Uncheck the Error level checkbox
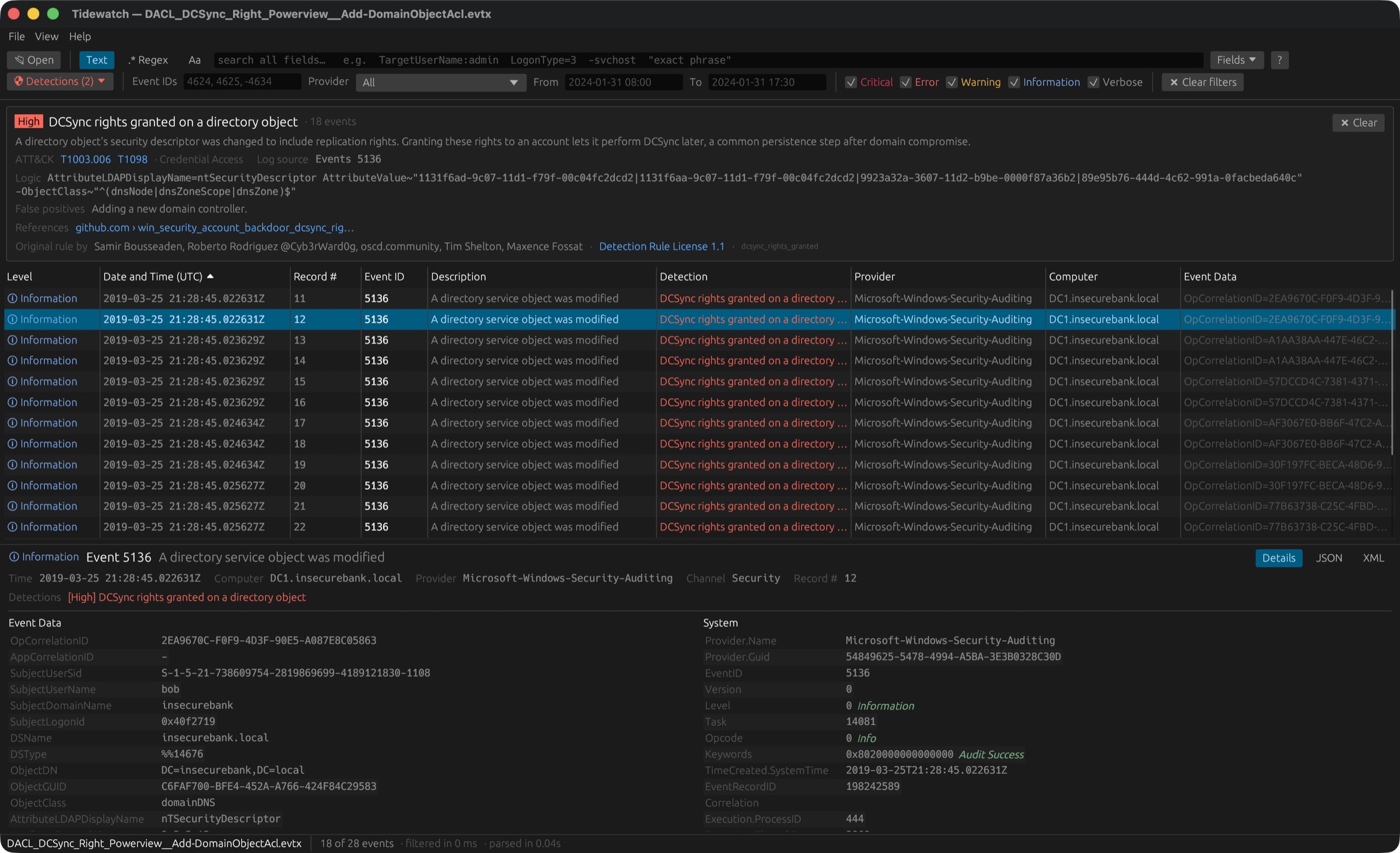This screenshot has height=853, width=1400. pos(906,82)
